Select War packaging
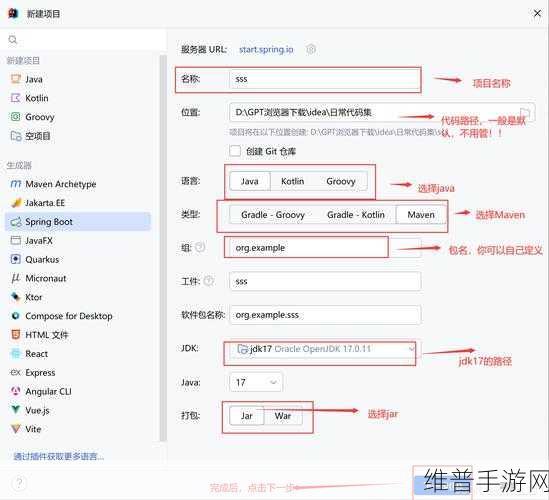 [283, 416]
